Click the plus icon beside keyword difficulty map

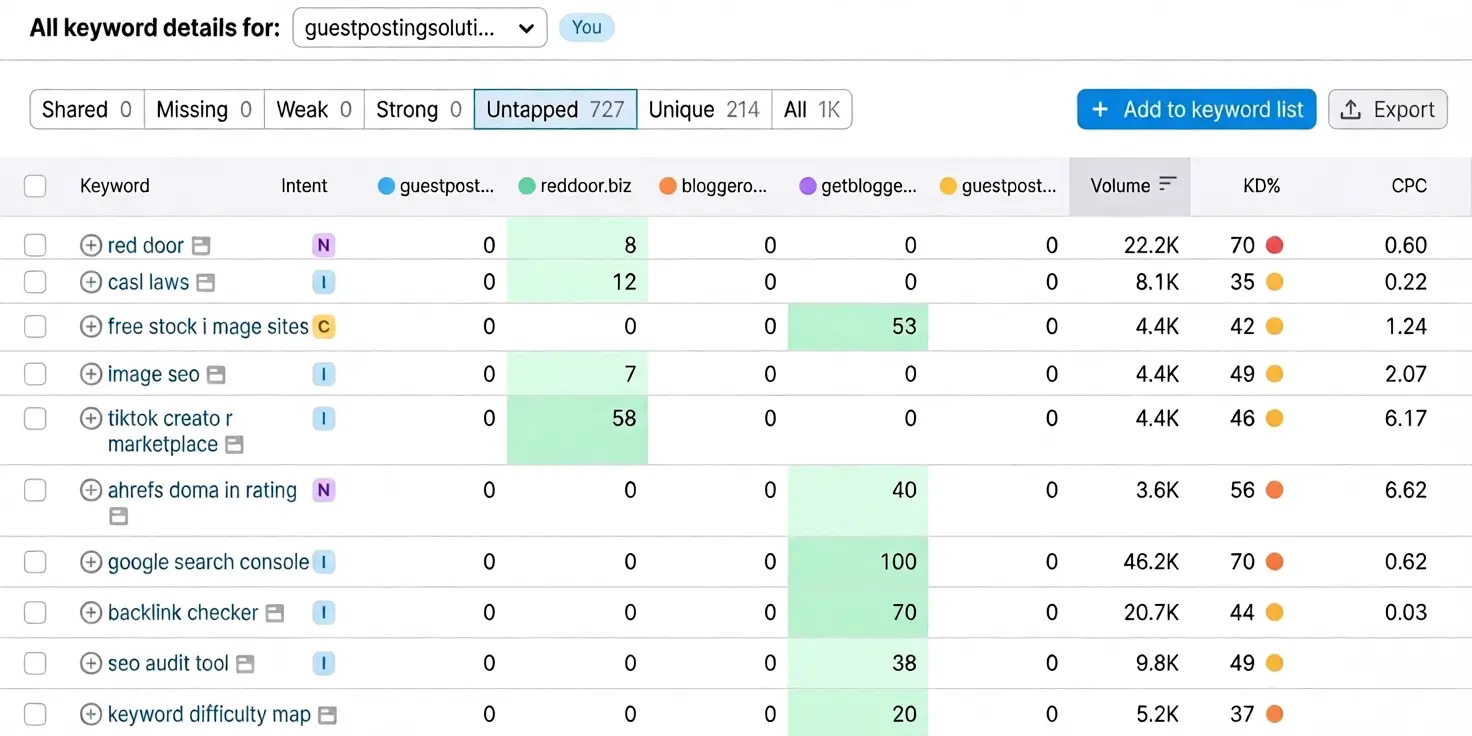click(x=91, y=714)
